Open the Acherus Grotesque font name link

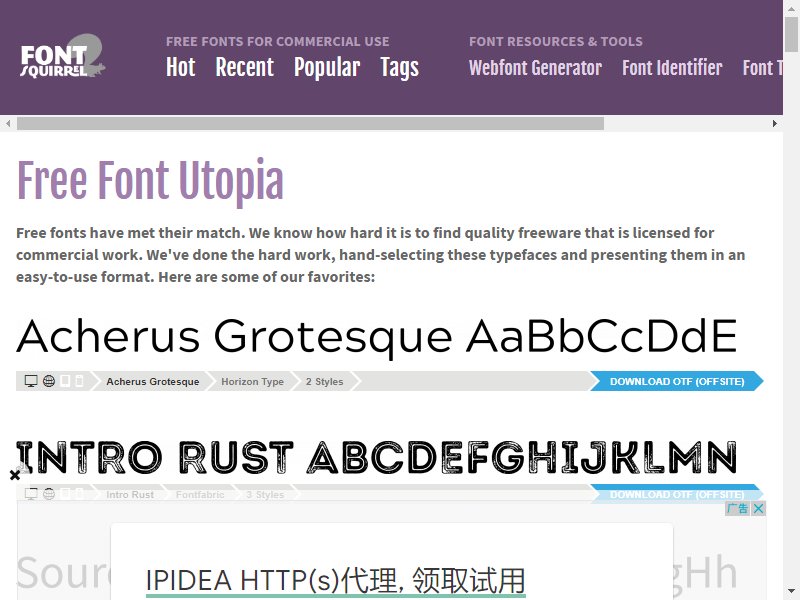point(153,382)
